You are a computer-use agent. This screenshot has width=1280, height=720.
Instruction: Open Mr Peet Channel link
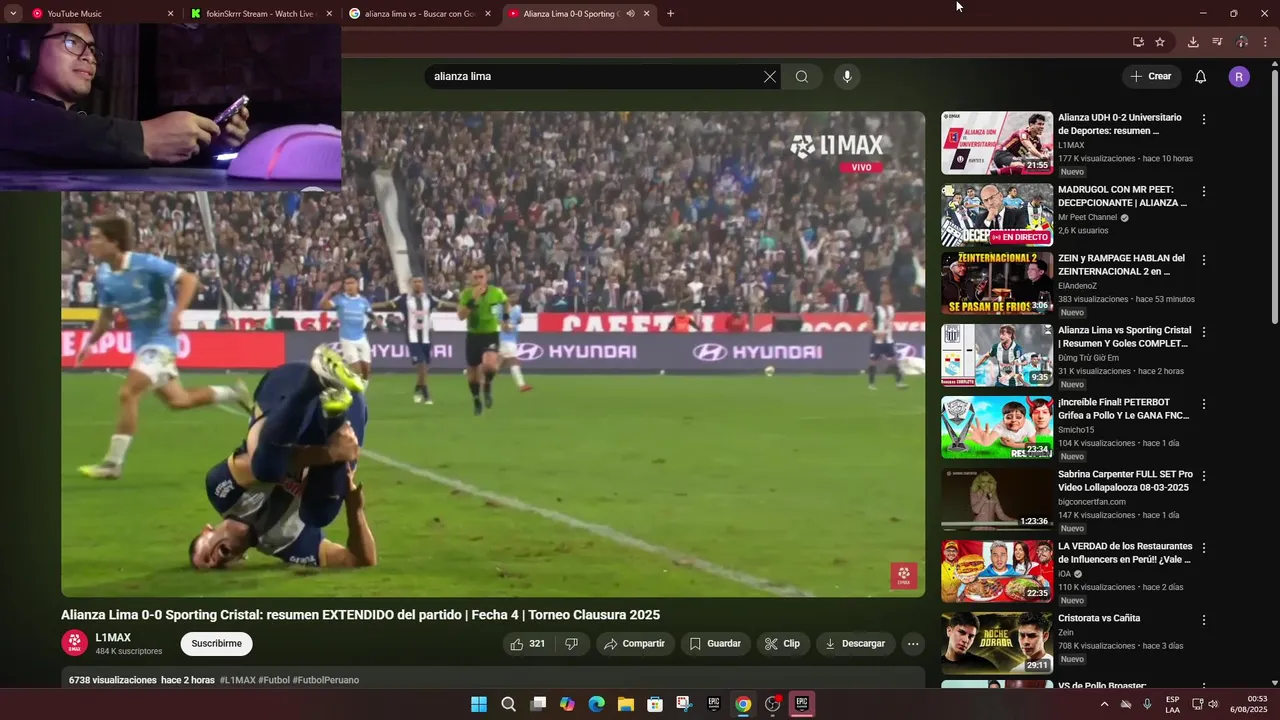[1087, 217]
